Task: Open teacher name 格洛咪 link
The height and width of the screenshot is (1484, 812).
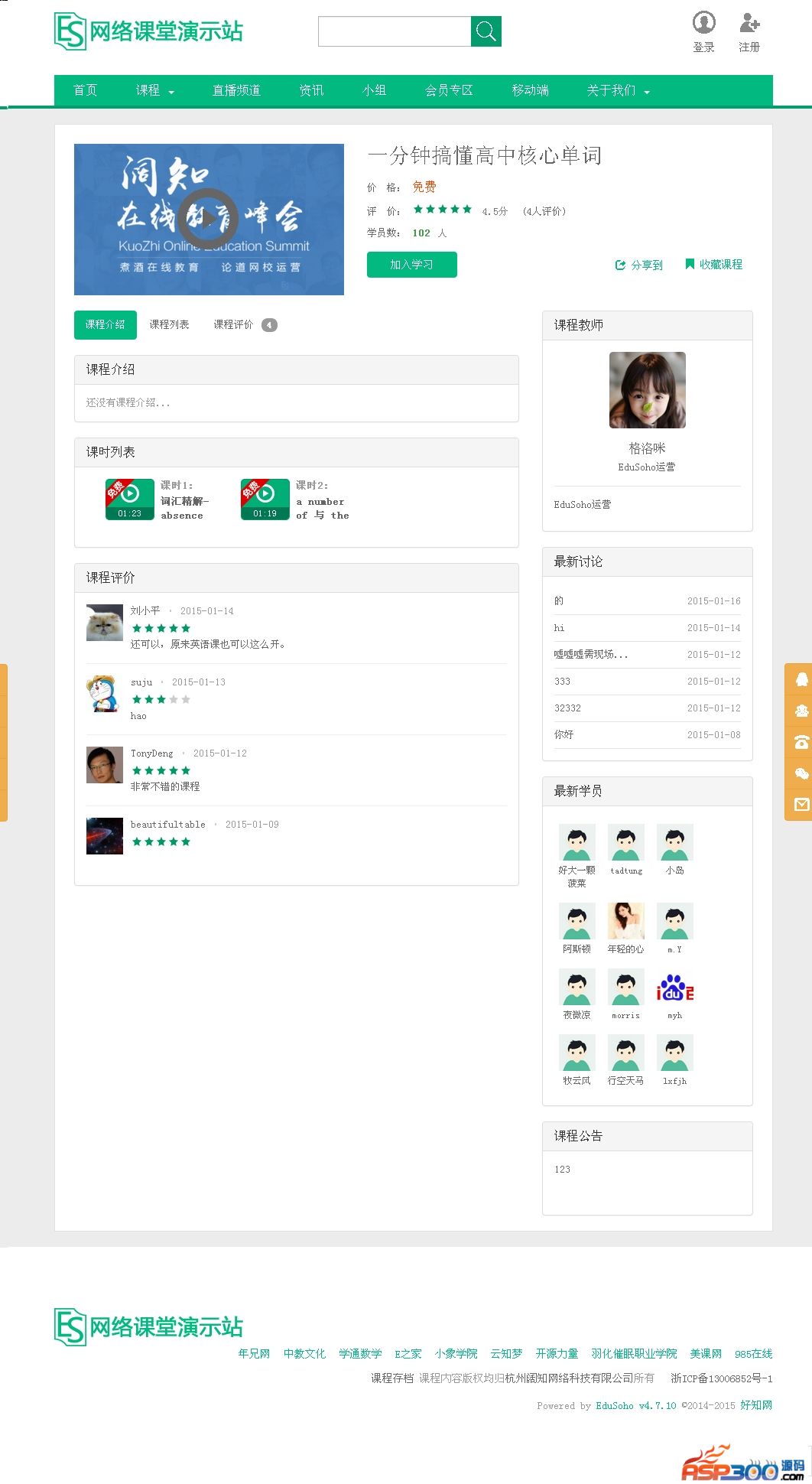Action: pos(647,448)
